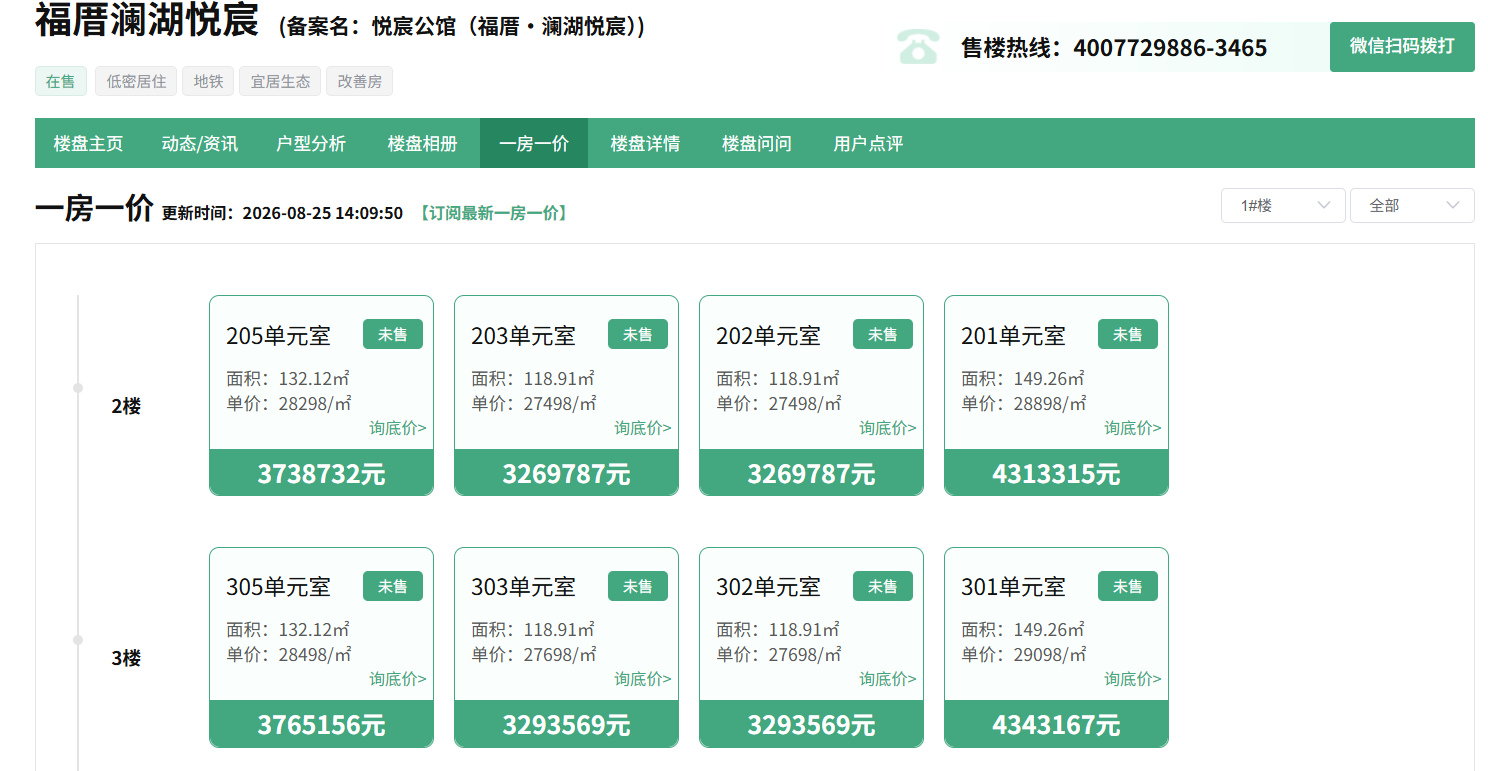
Task: Click the 302单元室 card title
Action: (768, 587)
